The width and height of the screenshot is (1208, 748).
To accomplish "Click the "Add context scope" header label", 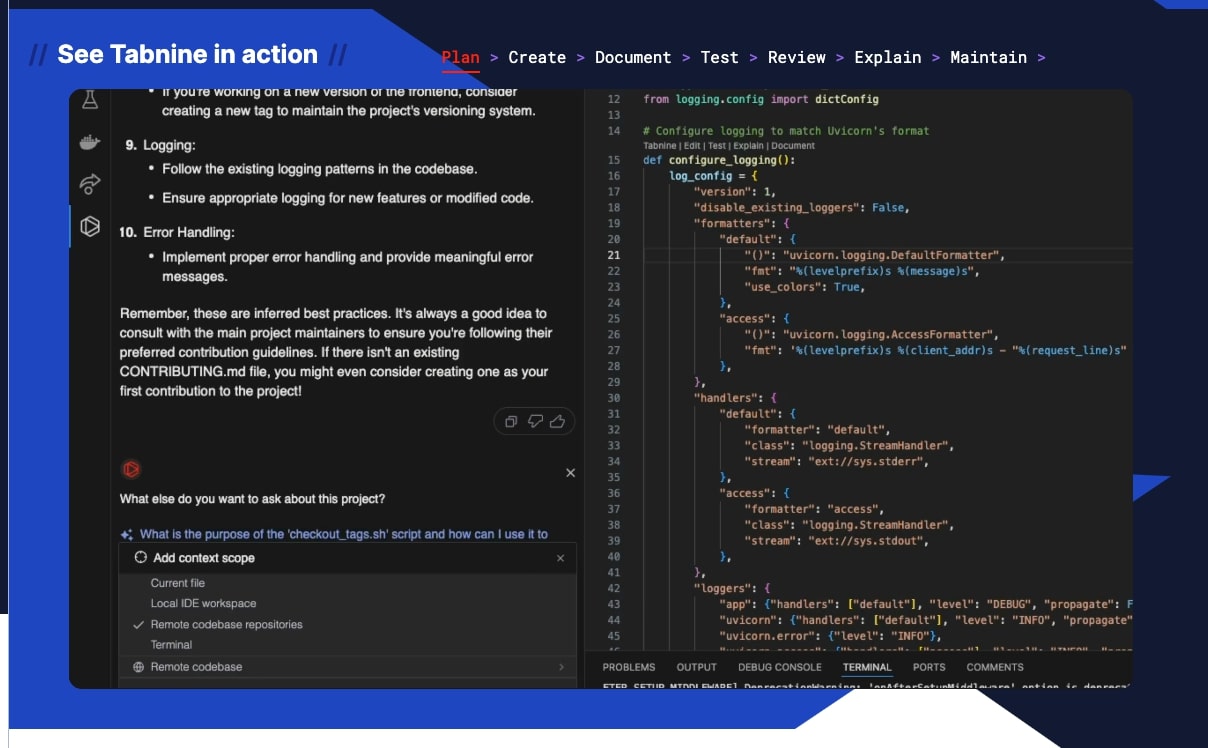I will [204, 558].
